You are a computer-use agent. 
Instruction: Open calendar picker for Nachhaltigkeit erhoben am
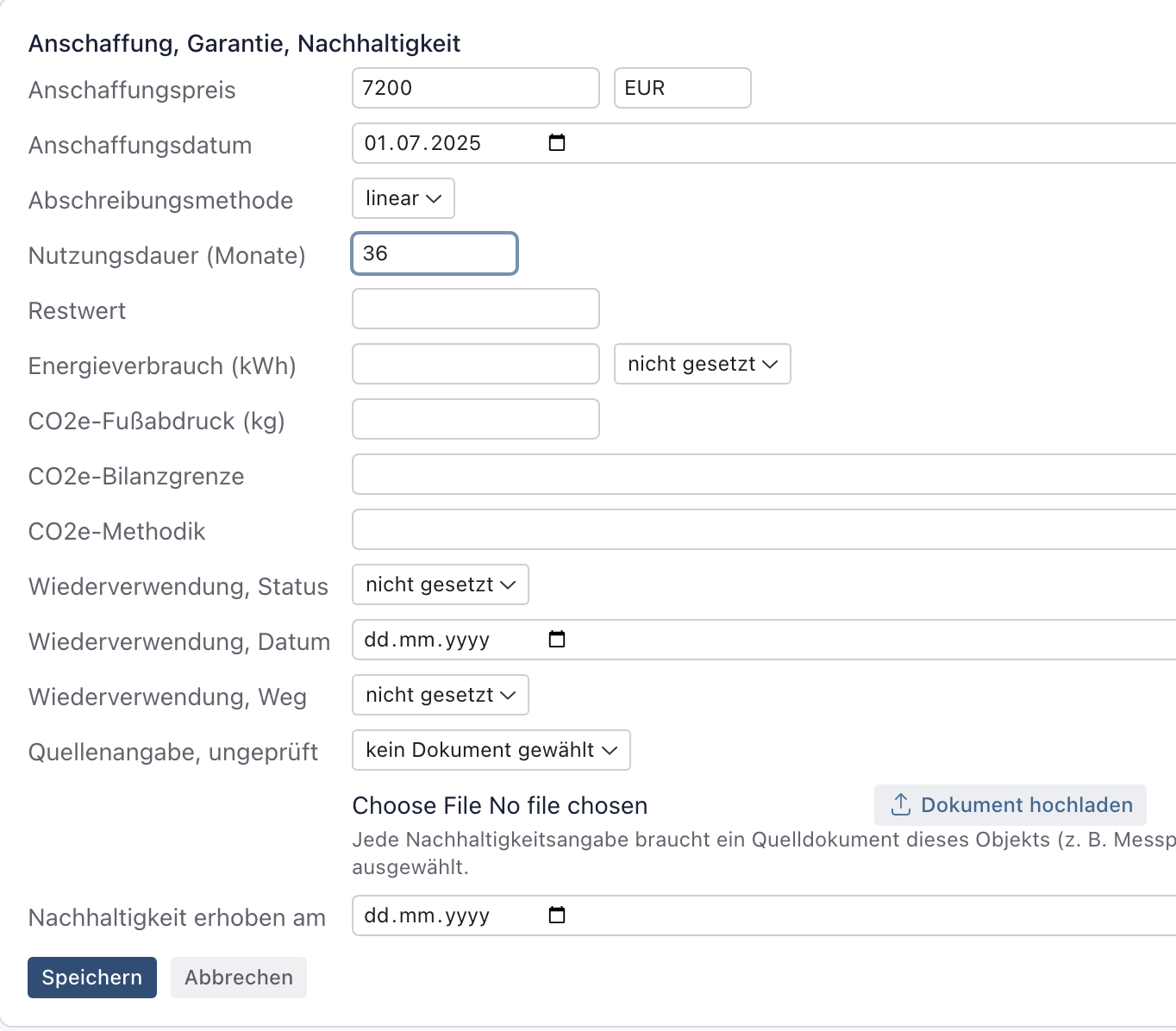point(557,915)
